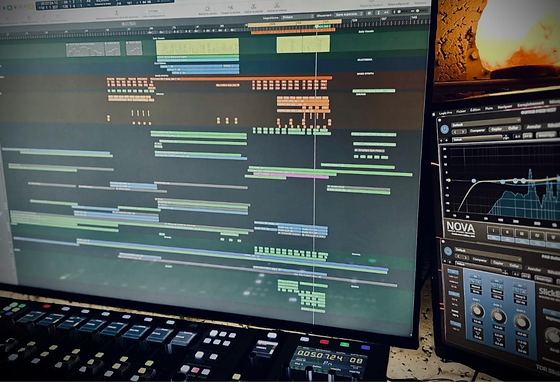
Task: Select NOVA band V button
Action: [553, 237]
